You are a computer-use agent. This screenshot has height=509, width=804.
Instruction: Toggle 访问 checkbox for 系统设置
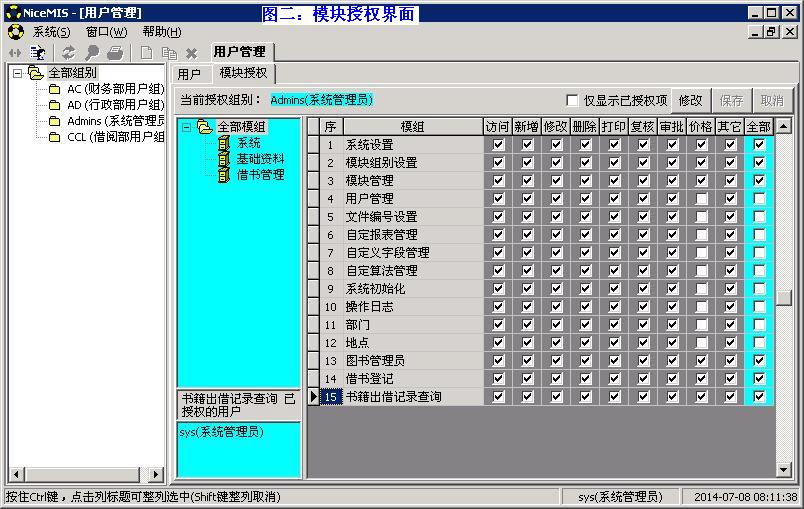[x=498, y=145]
